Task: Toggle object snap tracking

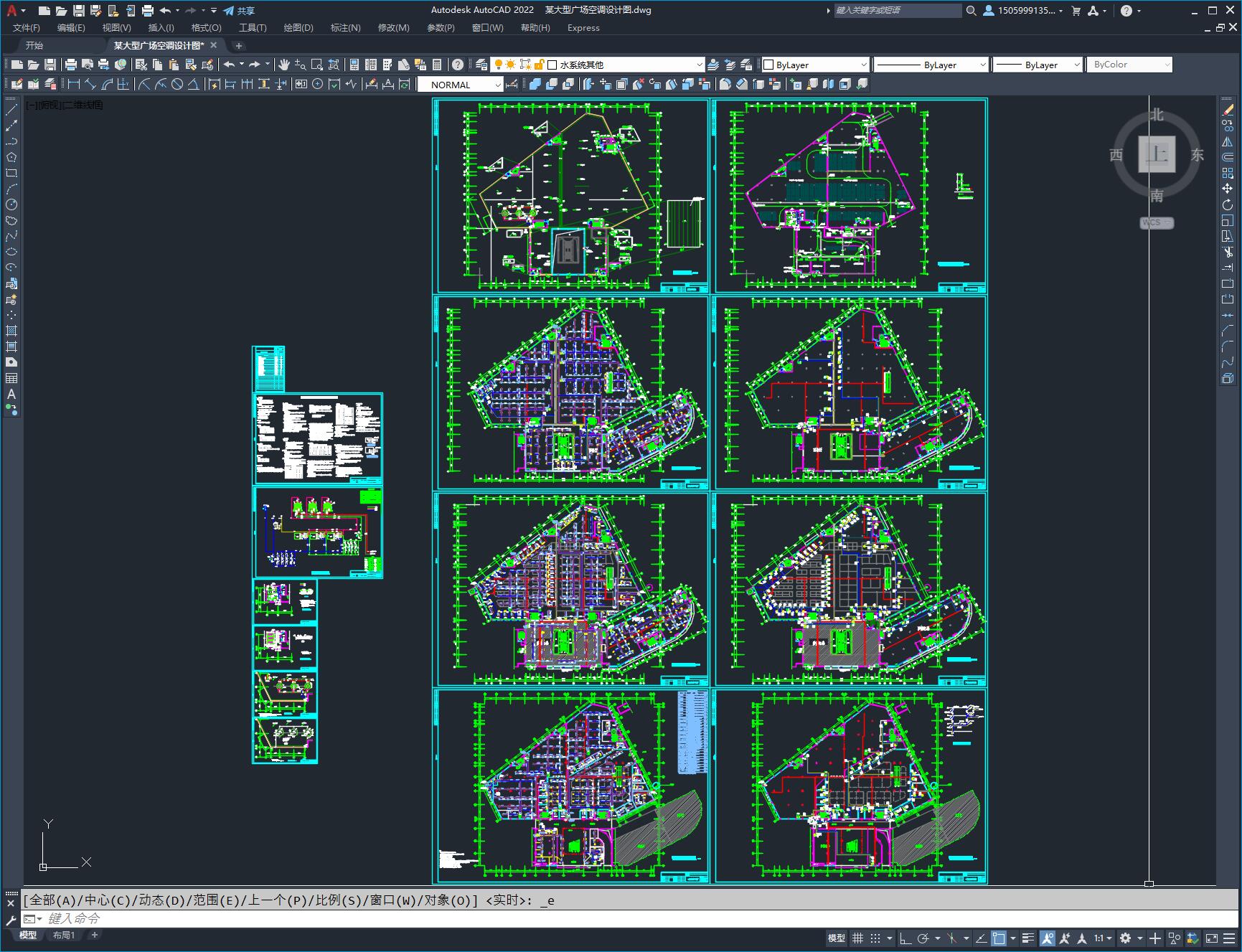Action: coord(981,938)
